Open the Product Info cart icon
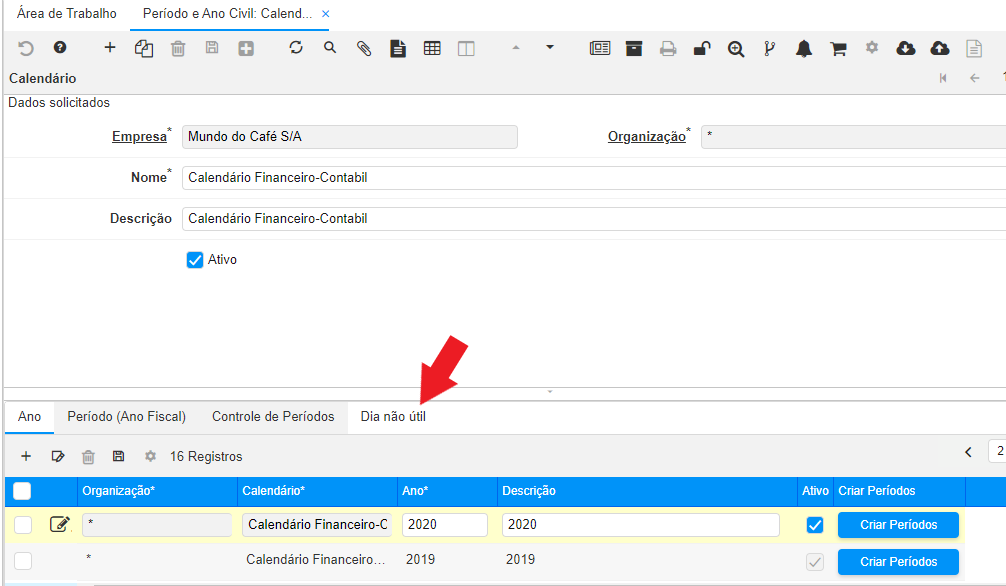This screenshot has height=586, width=1006. click(838, 48)
